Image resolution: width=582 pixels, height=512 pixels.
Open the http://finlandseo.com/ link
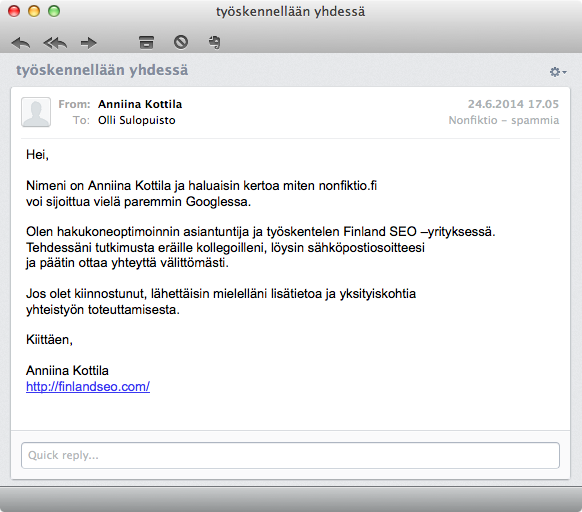coord(88,387)
